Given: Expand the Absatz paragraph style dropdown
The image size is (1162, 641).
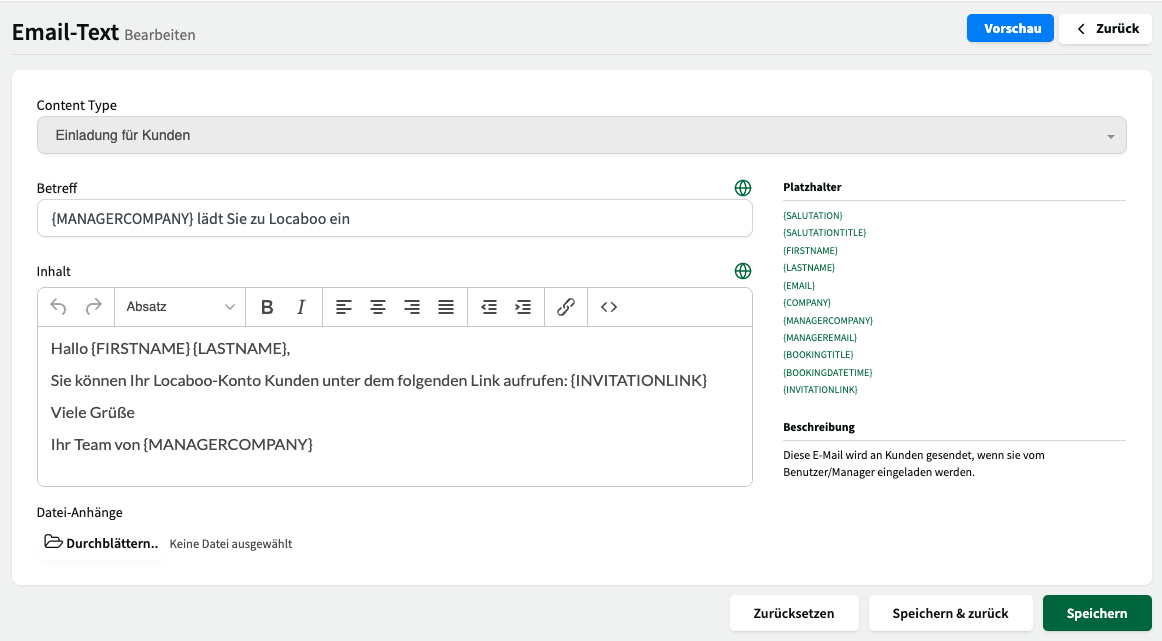Looking at the screenshot, I should tap(180, 307).
